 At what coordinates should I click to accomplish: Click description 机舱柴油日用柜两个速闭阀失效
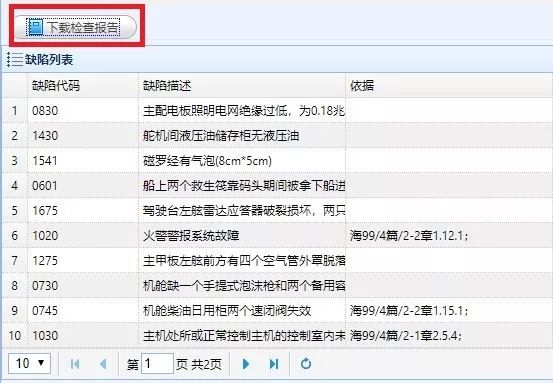tap(227, 311)
